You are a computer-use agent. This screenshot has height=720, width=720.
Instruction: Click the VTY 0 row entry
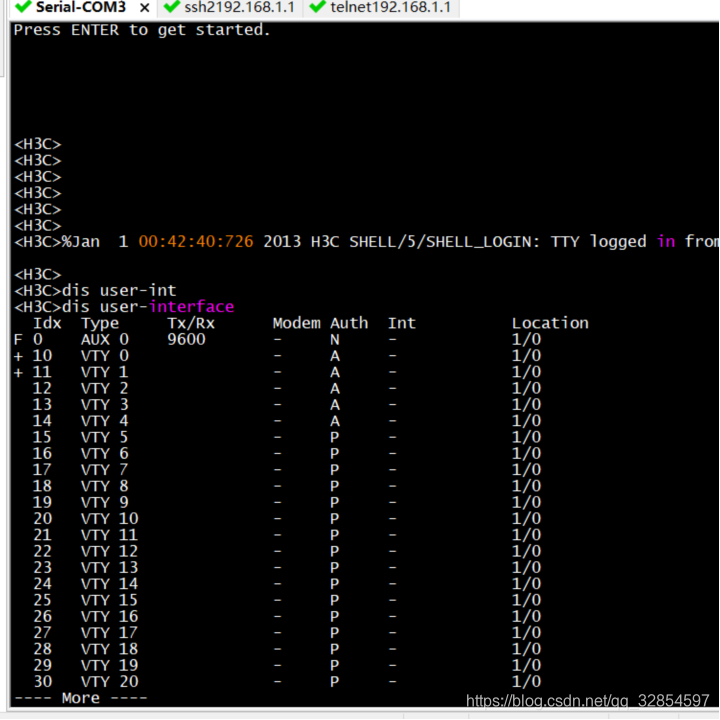pyautogui.click(x=105, y=356)
